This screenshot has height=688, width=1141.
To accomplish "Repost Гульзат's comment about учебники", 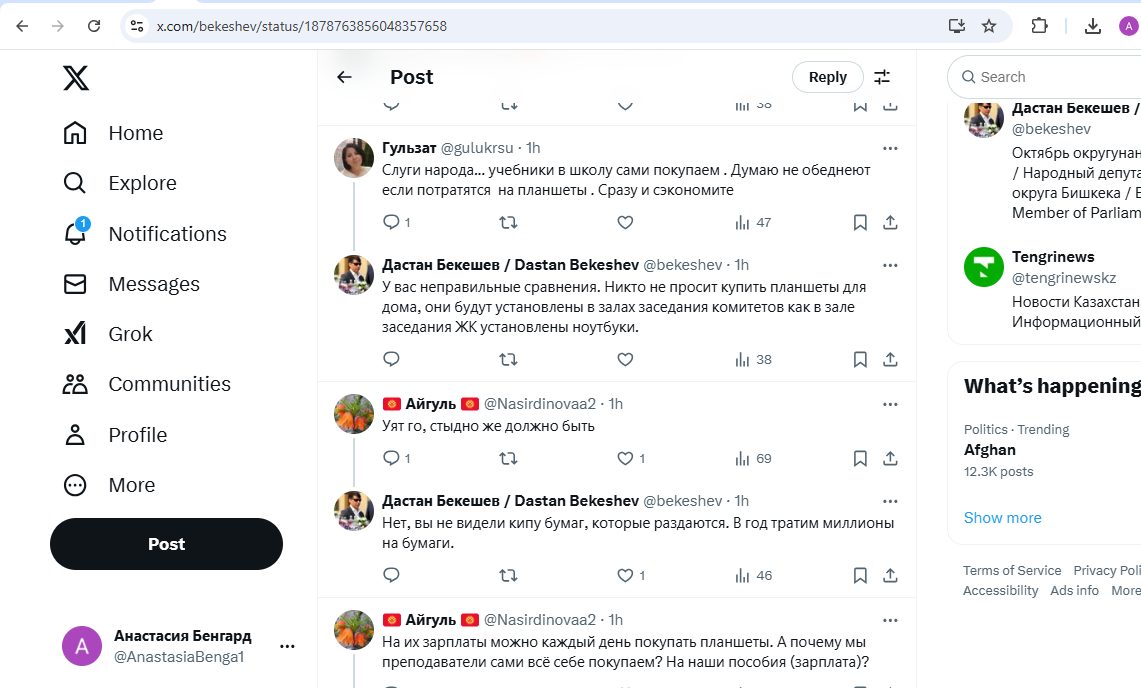I will point(508,222).
